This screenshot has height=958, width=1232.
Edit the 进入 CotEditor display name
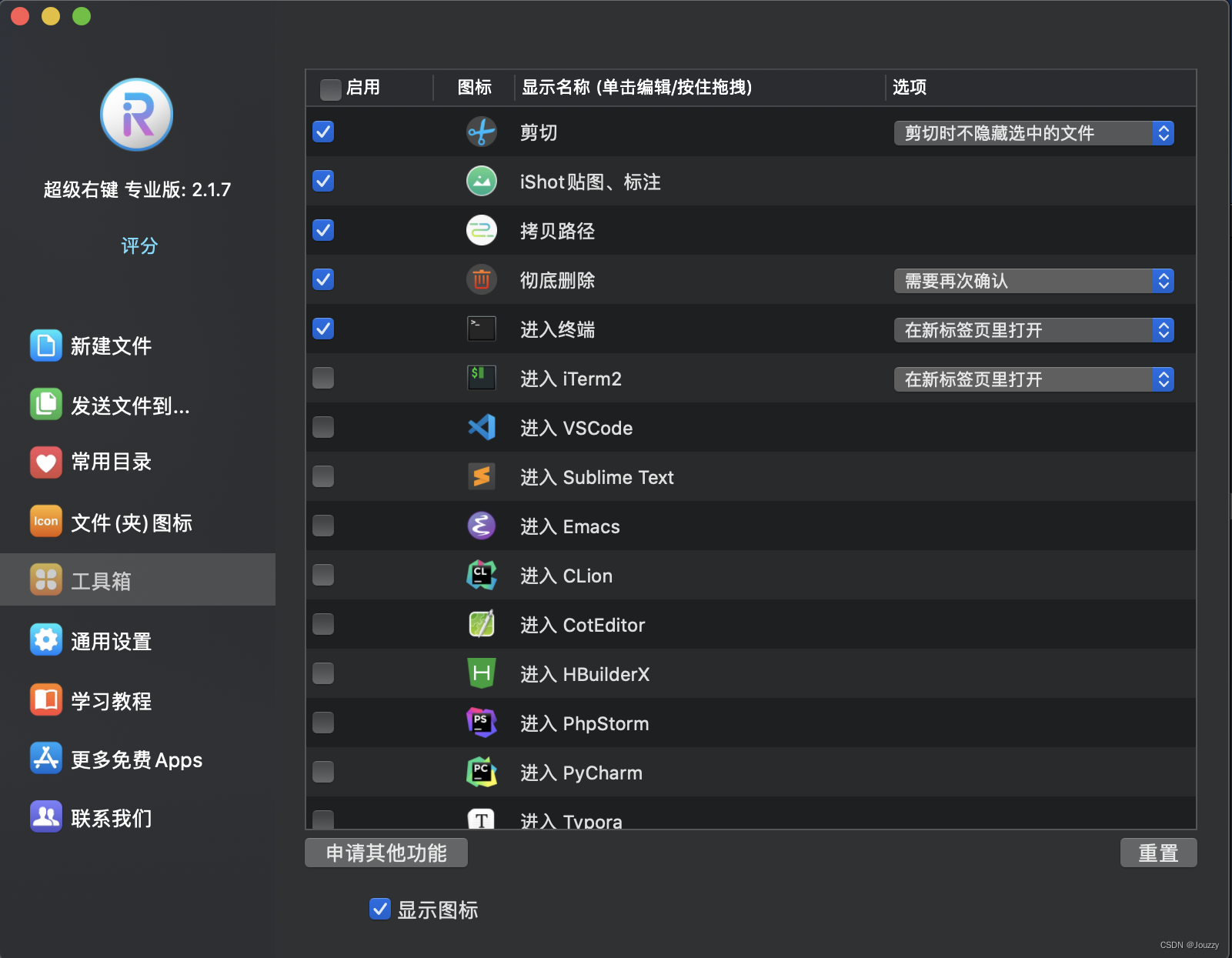(x=583, y=625)
